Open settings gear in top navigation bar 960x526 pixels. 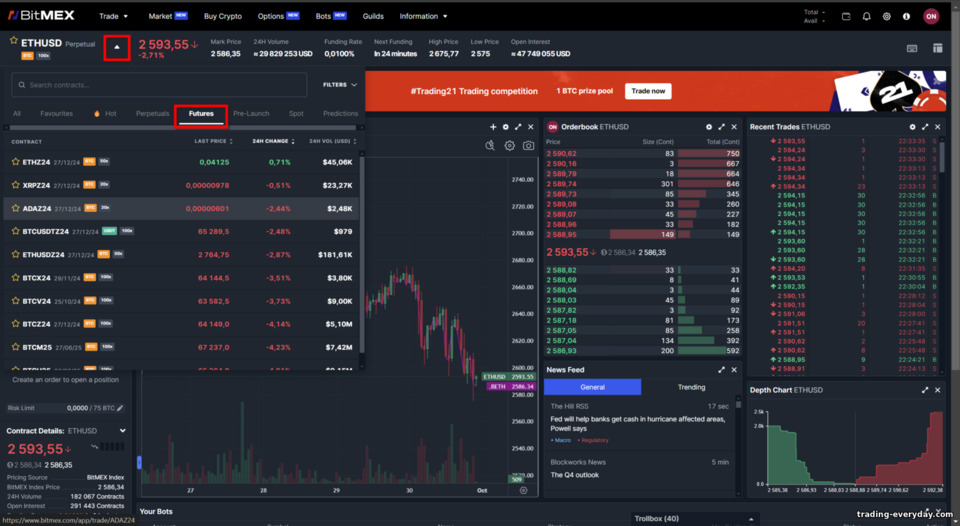click(887, 17)
